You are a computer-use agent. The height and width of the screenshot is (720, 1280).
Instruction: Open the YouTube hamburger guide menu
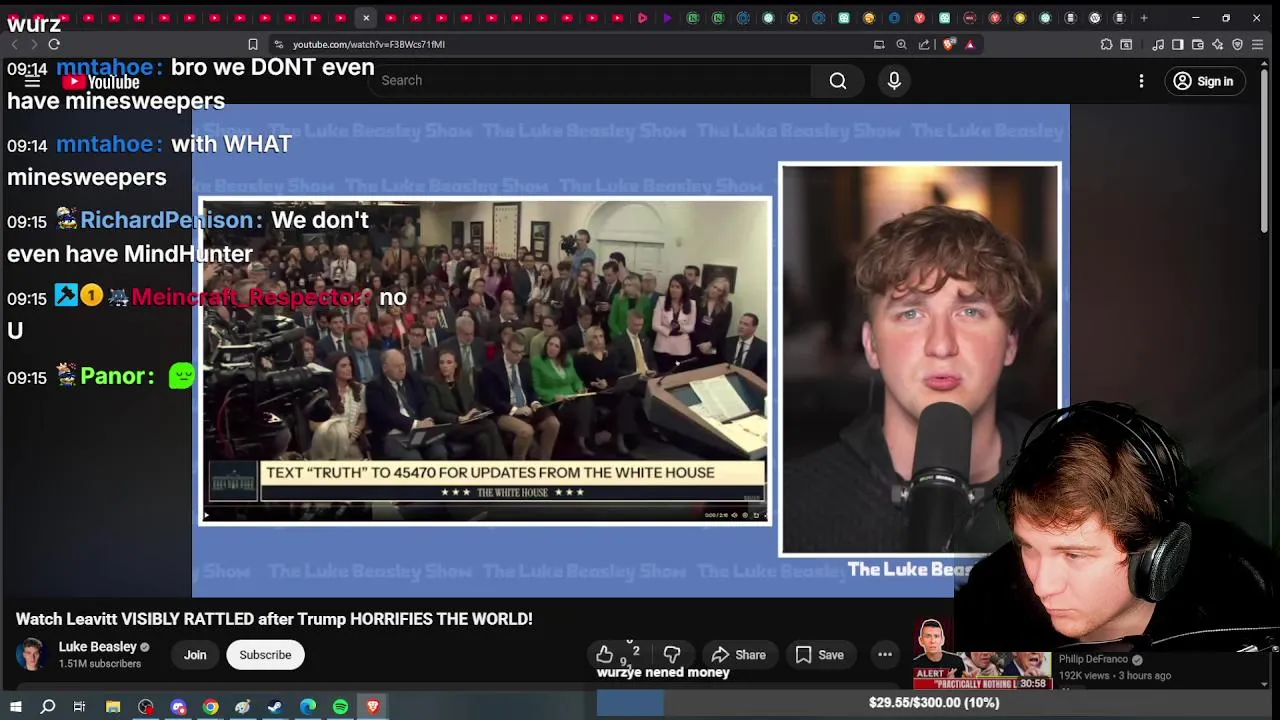(x=32, y=82)
